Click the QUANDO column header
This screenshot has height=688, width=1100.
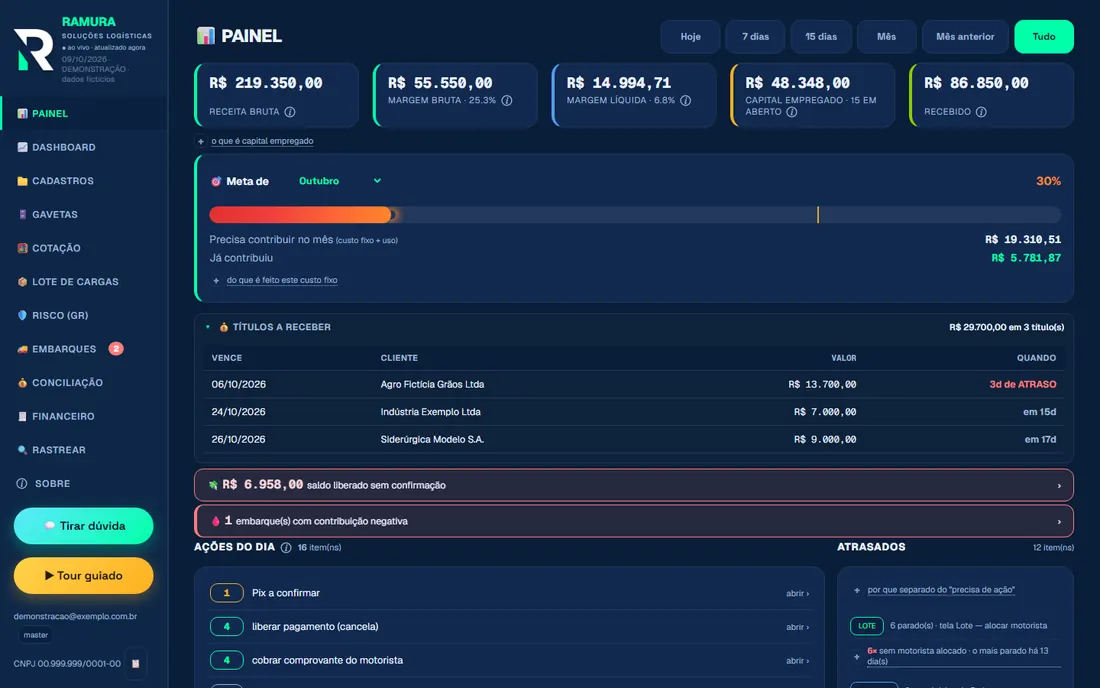(1036, 358)
